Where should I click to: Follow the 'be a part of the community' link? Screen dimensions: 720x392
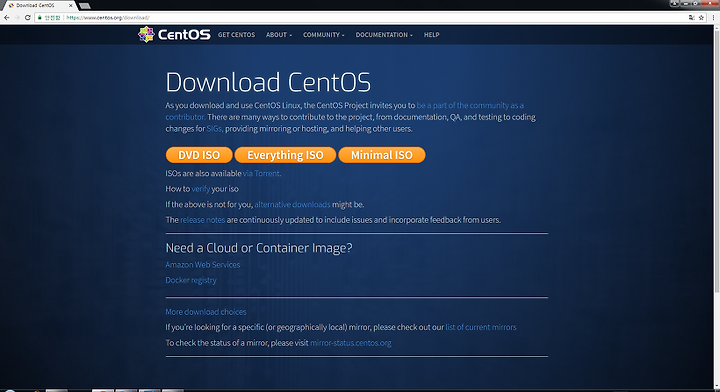(470, 105)
